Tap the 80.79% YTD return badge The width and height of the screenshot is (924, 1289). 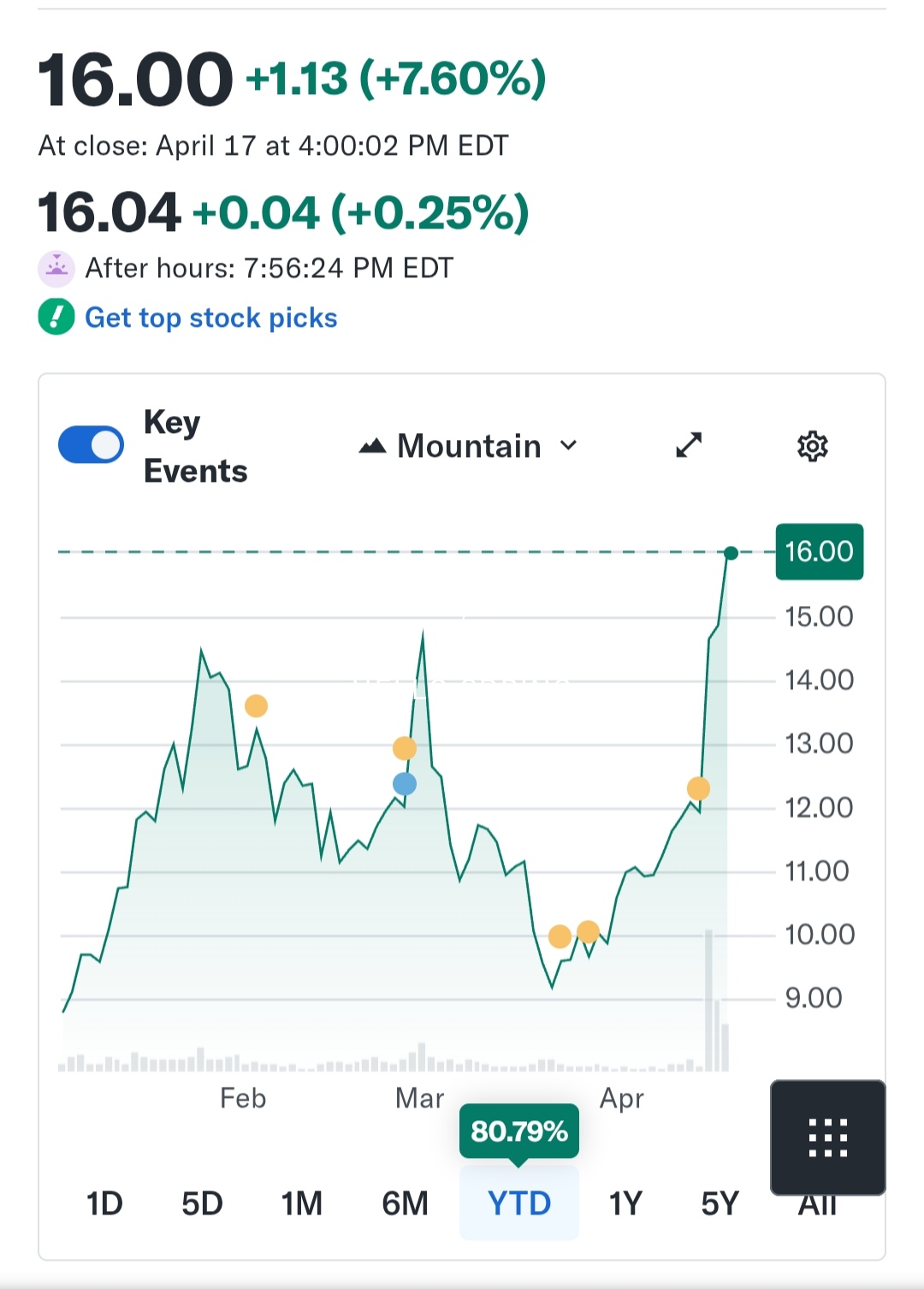point(519,1132)
